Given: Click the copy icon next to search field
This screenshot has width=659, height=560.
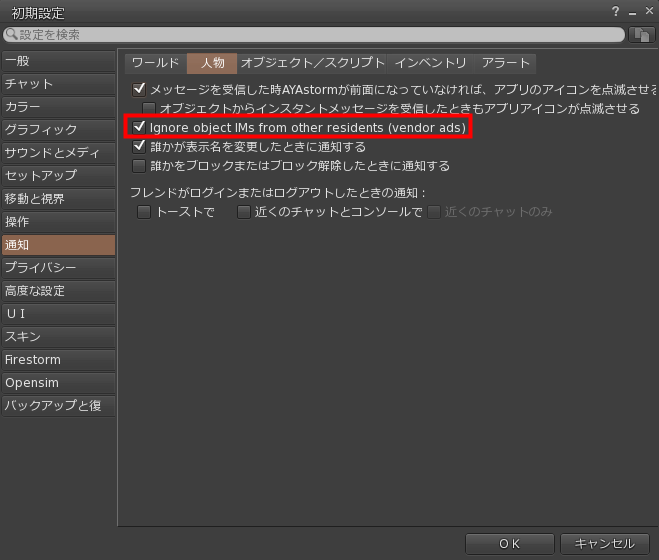Looking at the screenshot, I should (642, 35).
